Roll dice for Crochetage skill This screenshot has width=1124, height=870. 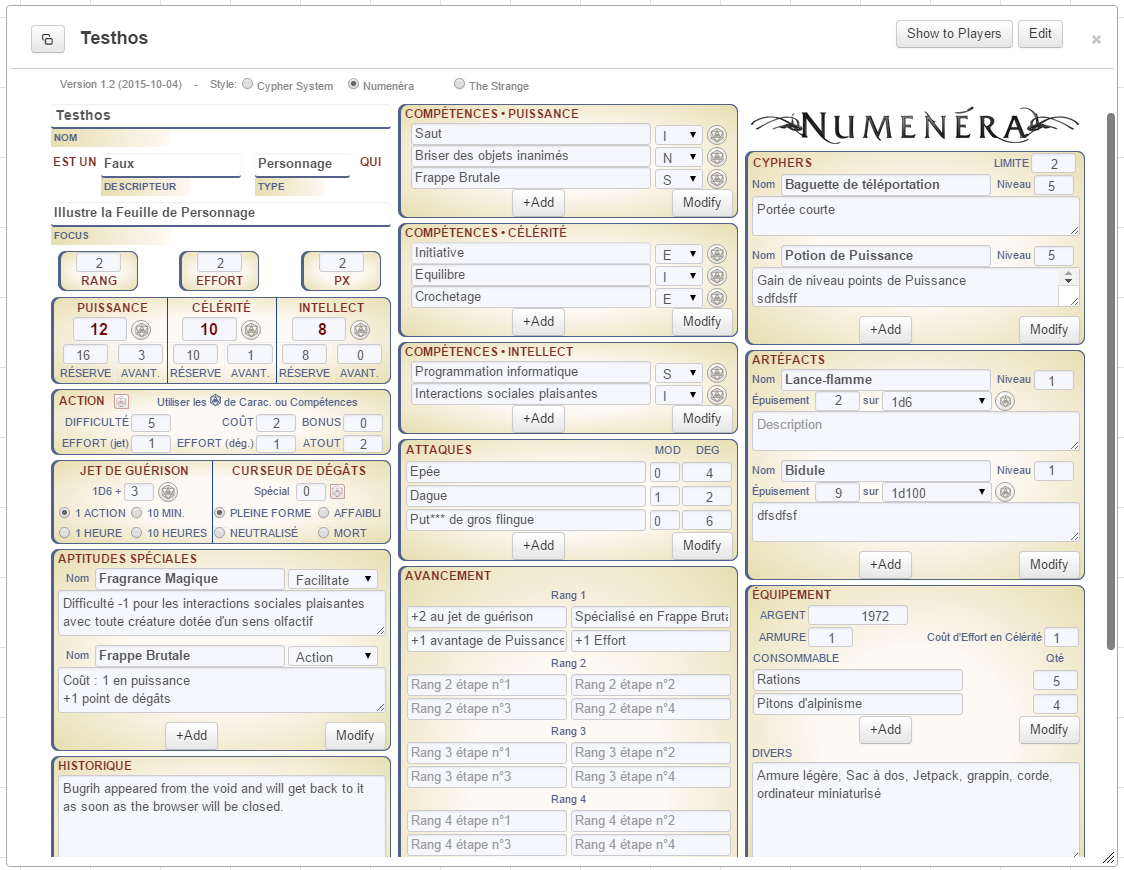point(717,298)
